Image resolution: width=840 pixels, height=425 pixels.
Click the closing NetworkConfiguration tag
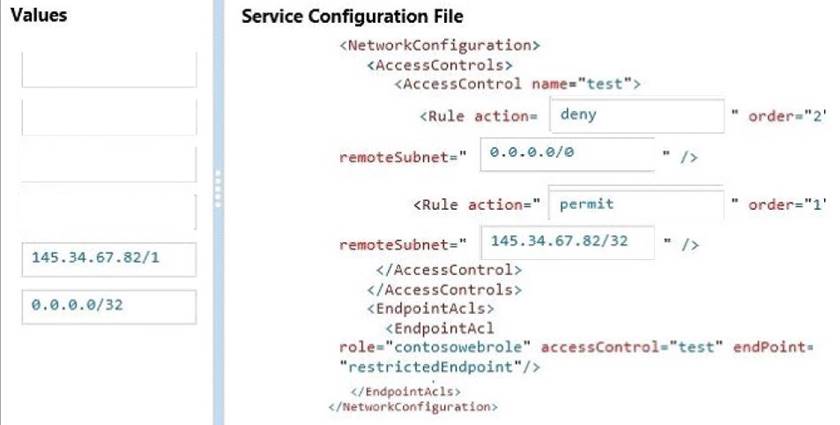pos(411,407)
